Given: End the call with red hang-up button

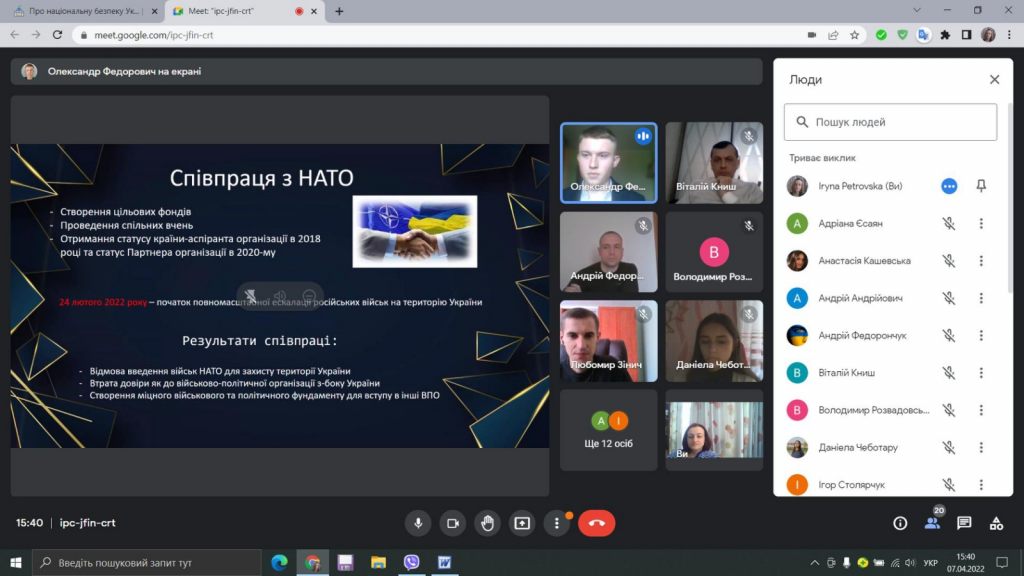Looking at the screenshot, I should (x=596, y=523).
